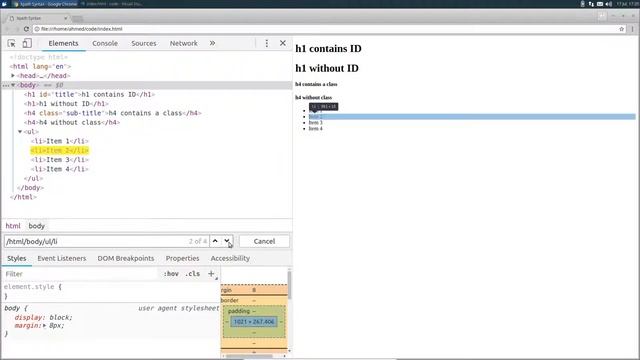The image size is (640, 360).
Task: Go to next search match arrow
Action: pos(227,241)
